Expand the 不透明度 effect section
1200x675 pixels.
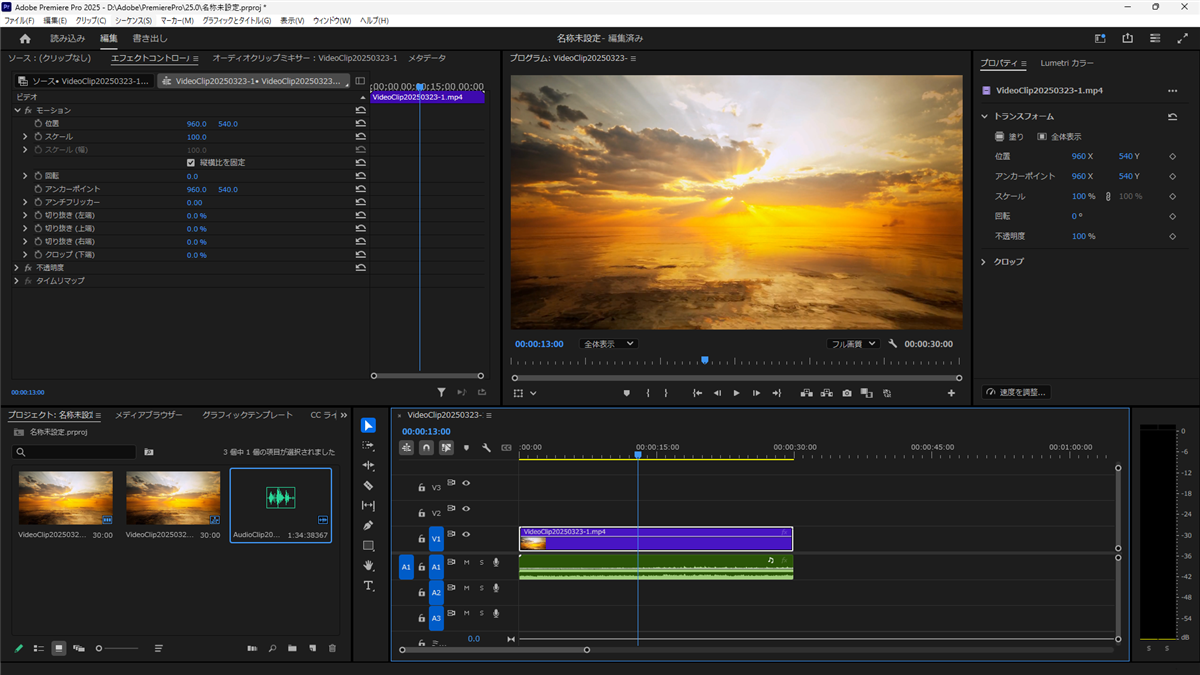(x=17, y=268)
